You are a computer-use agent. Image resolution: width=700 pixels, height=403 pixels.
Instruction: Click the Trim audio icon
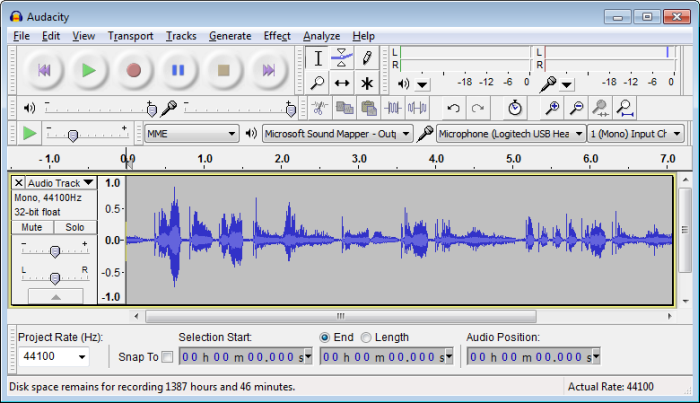click(x=393, y=108)
